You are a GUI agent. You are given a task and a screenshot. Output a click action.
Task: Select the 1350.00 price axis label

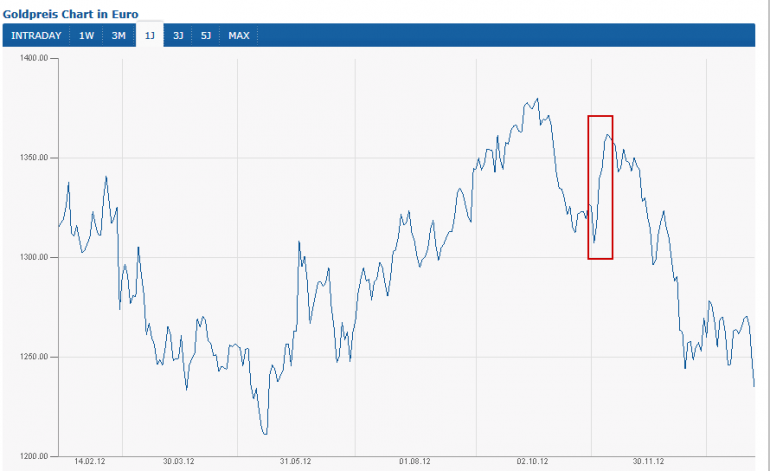coord(35,158)
